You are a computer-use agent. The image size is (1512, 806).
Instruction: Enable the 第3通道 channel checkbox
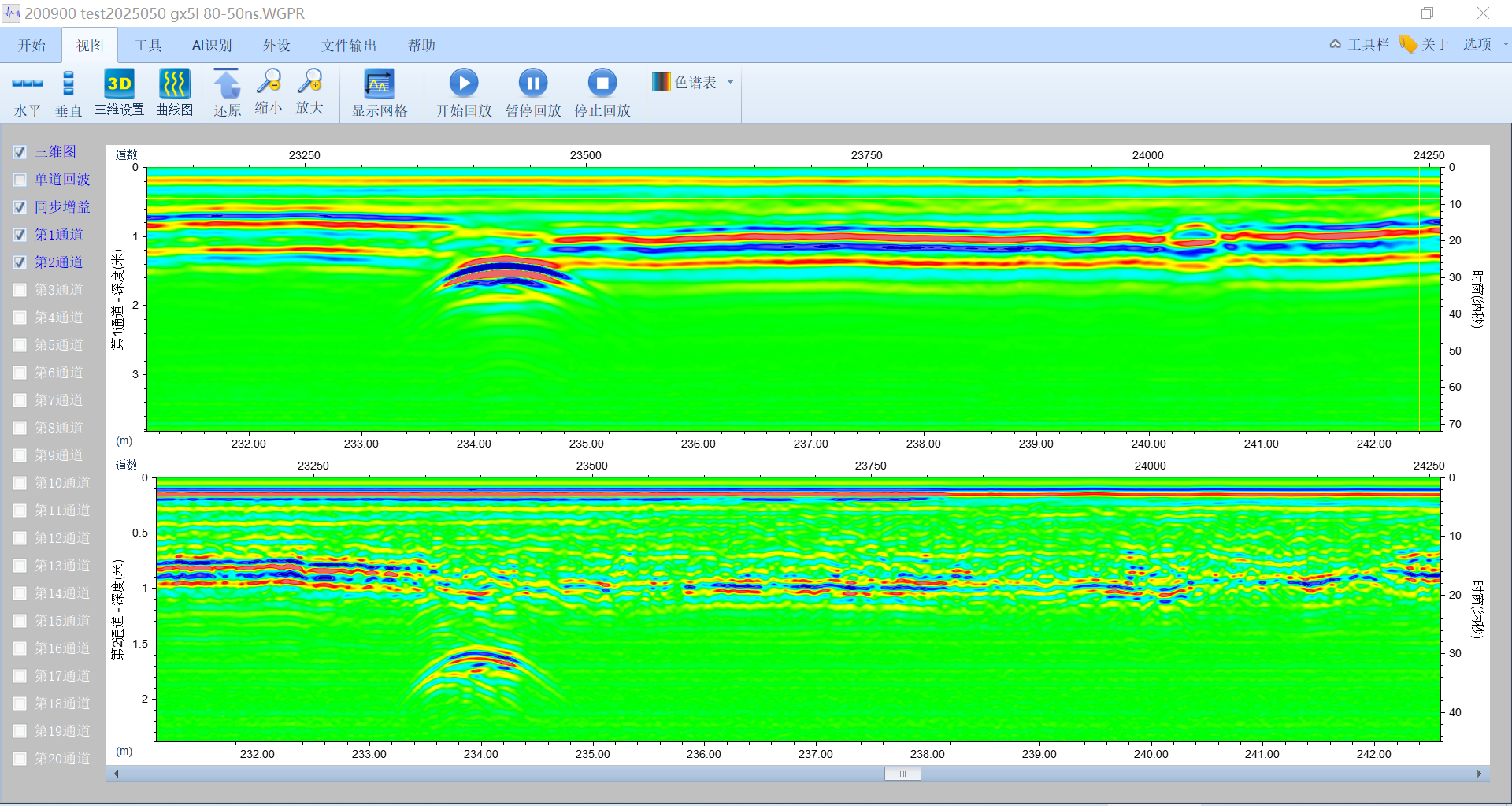[20, 290]
